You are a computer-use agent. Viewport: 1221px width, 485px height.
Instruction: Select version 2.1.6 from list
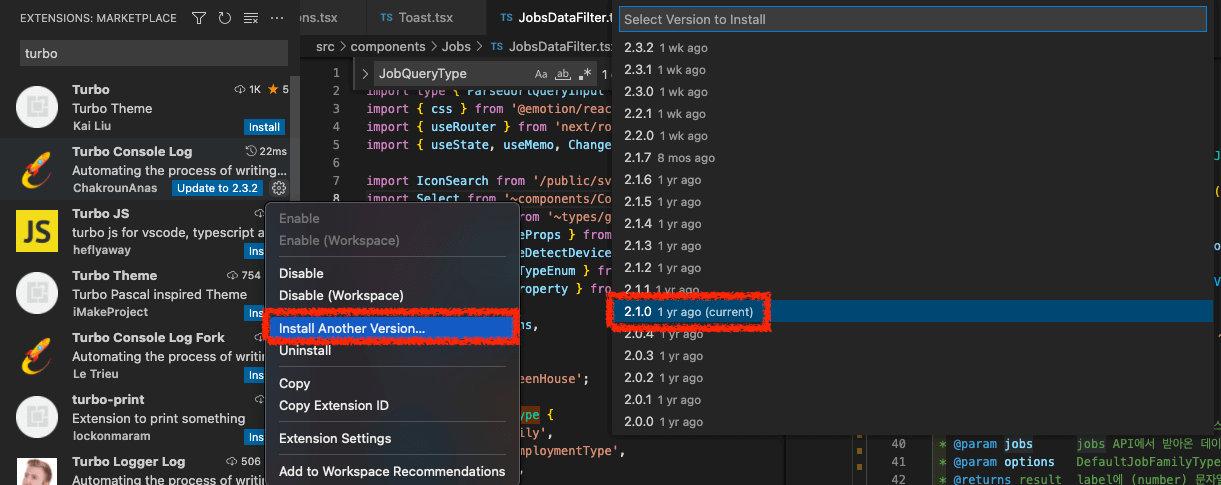click(x=912, y=180)
